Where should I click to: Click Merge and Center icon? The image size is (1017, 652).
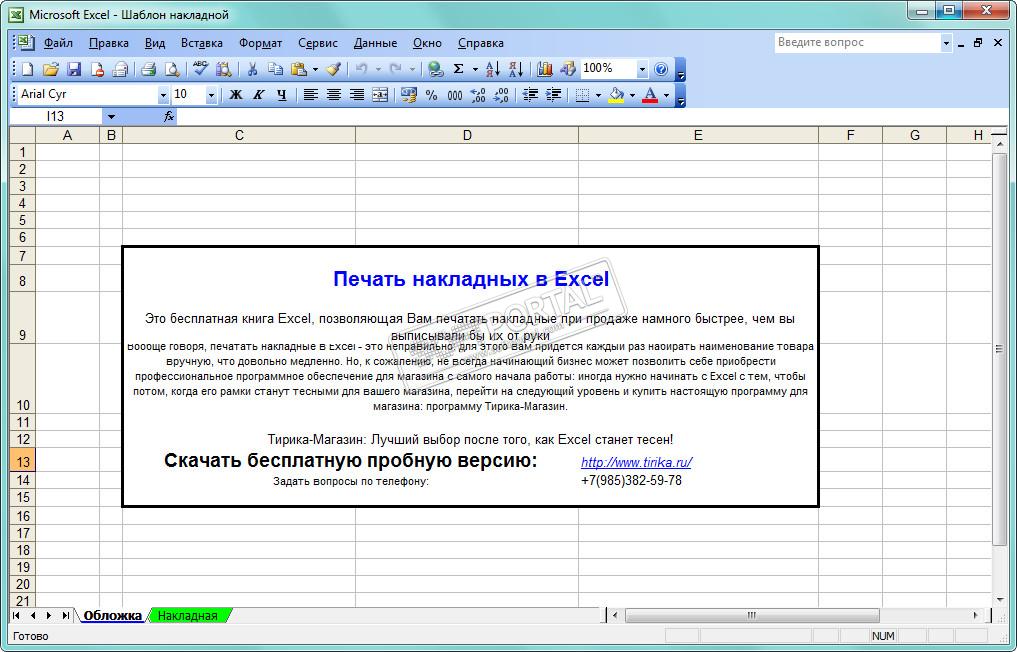coord(379,95)
